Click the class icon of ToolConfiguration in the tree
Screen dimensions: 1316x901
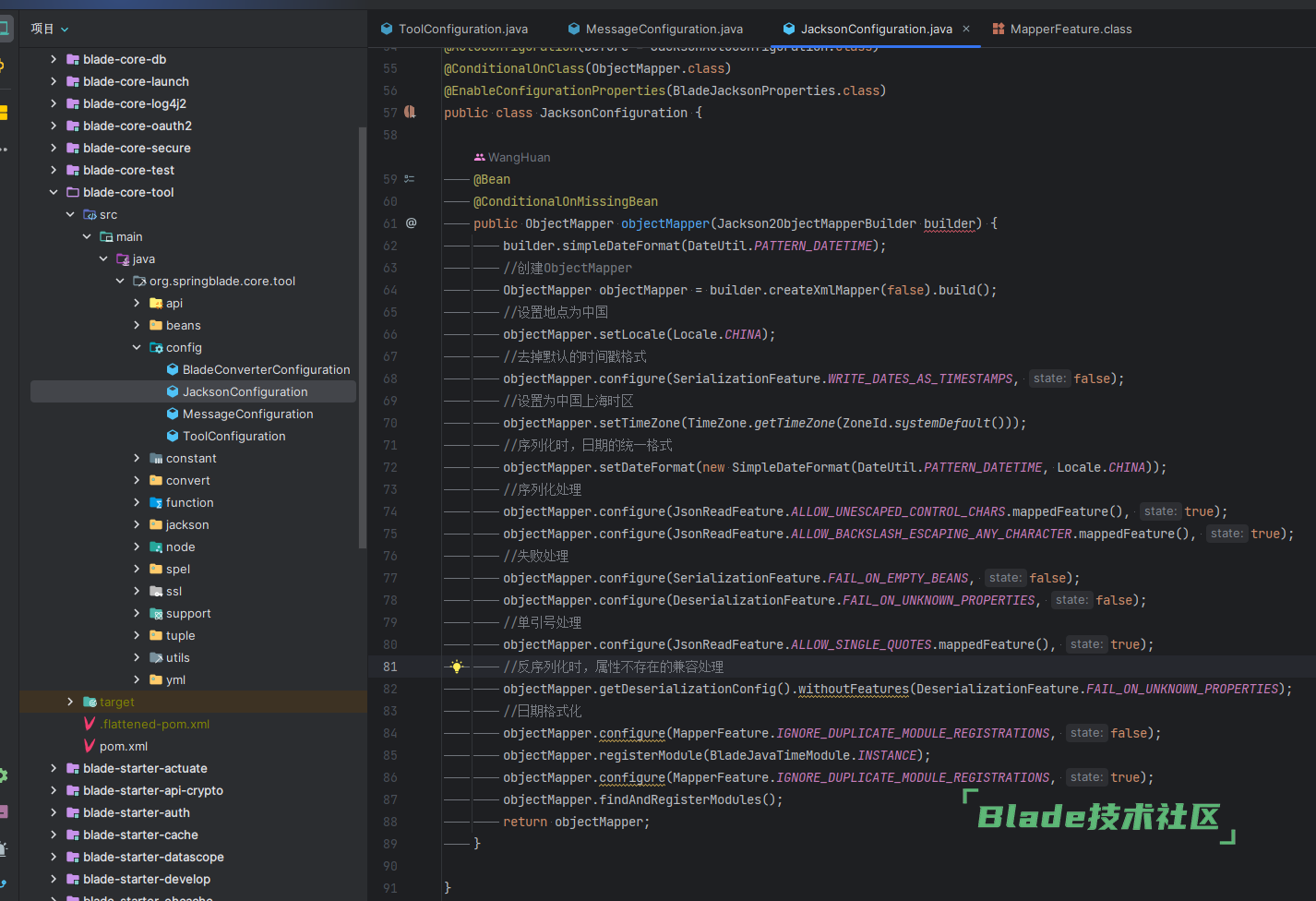click(173, 436)
